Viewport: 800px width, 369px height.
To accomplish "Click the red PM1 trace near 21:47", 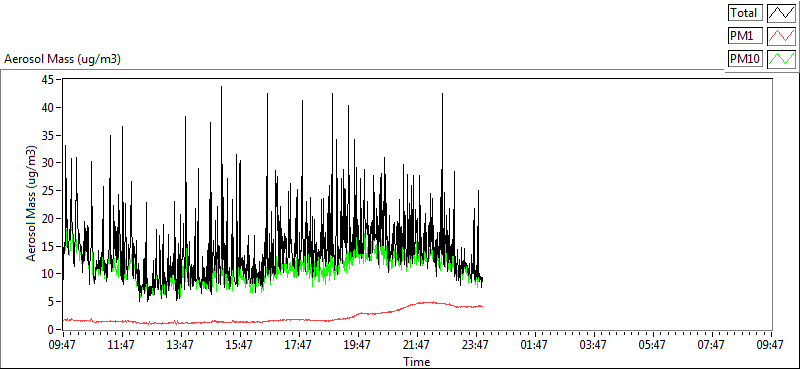I will click(x=416, y=304).
